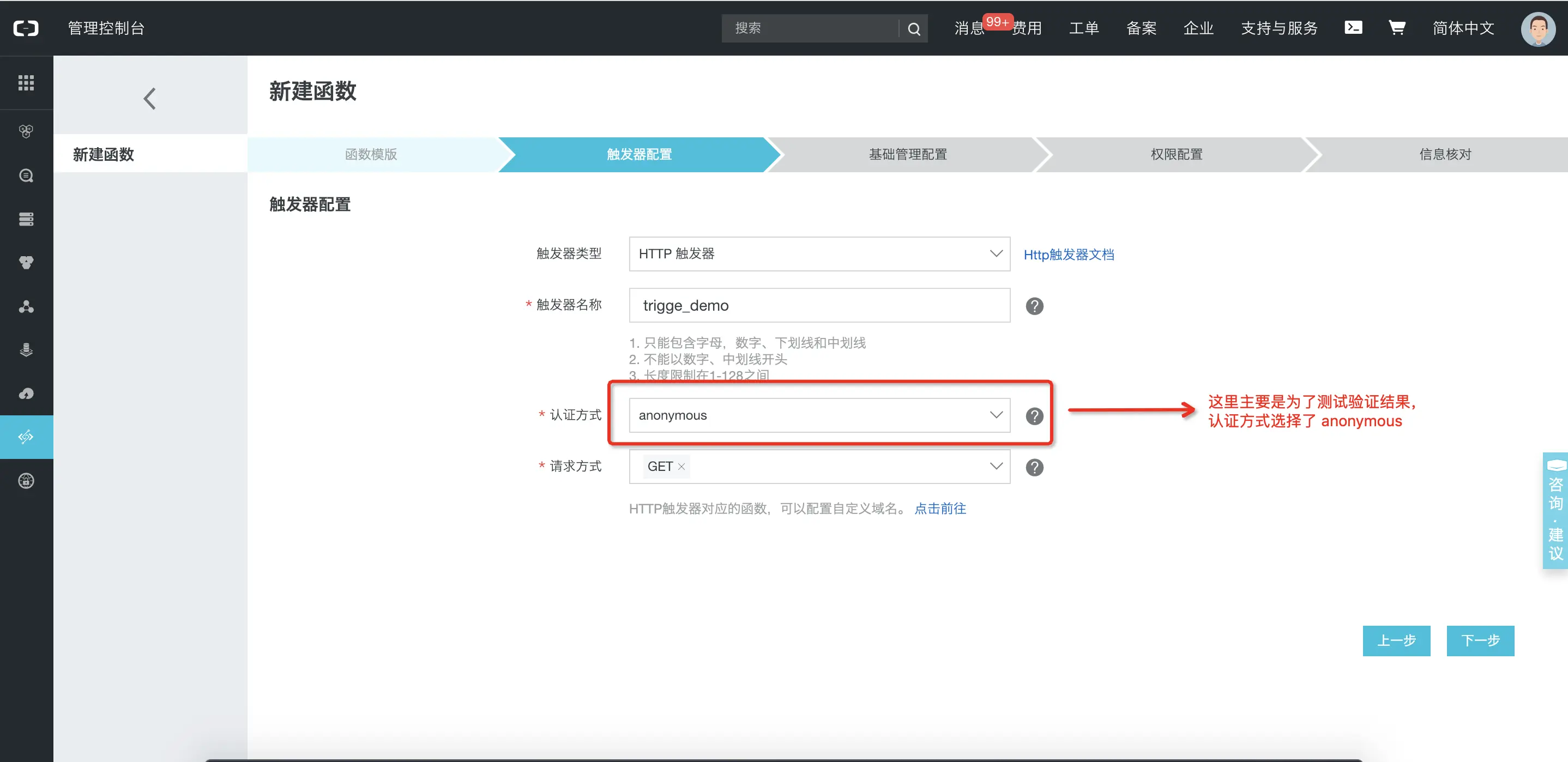The image size is (1568, 762).
Task: Open the products grid menu icon
Action: [x=26, y=82]
